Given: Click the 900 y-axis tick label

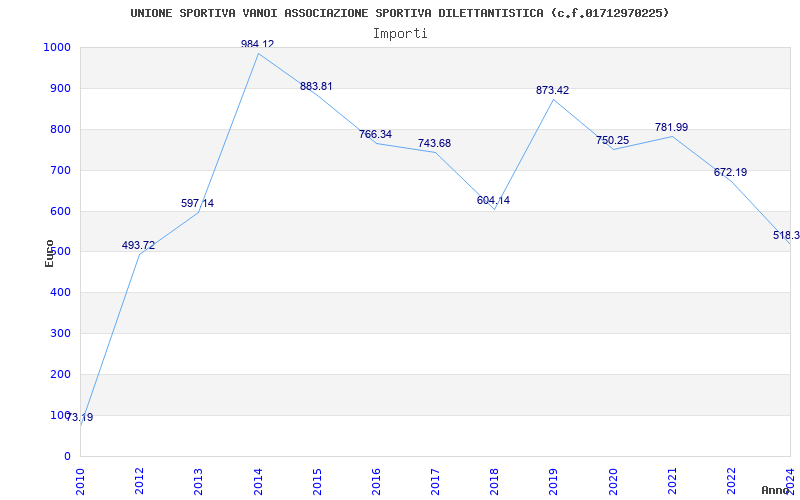Looking at the screenshot, I should coord(60,88).
